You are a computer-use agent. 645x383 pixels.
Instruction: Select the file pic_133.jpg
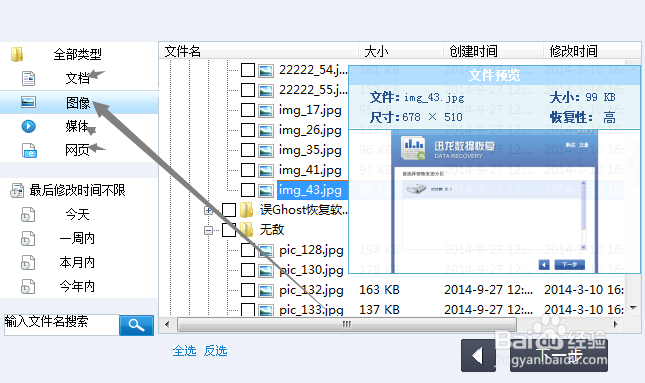click(311, 310)
